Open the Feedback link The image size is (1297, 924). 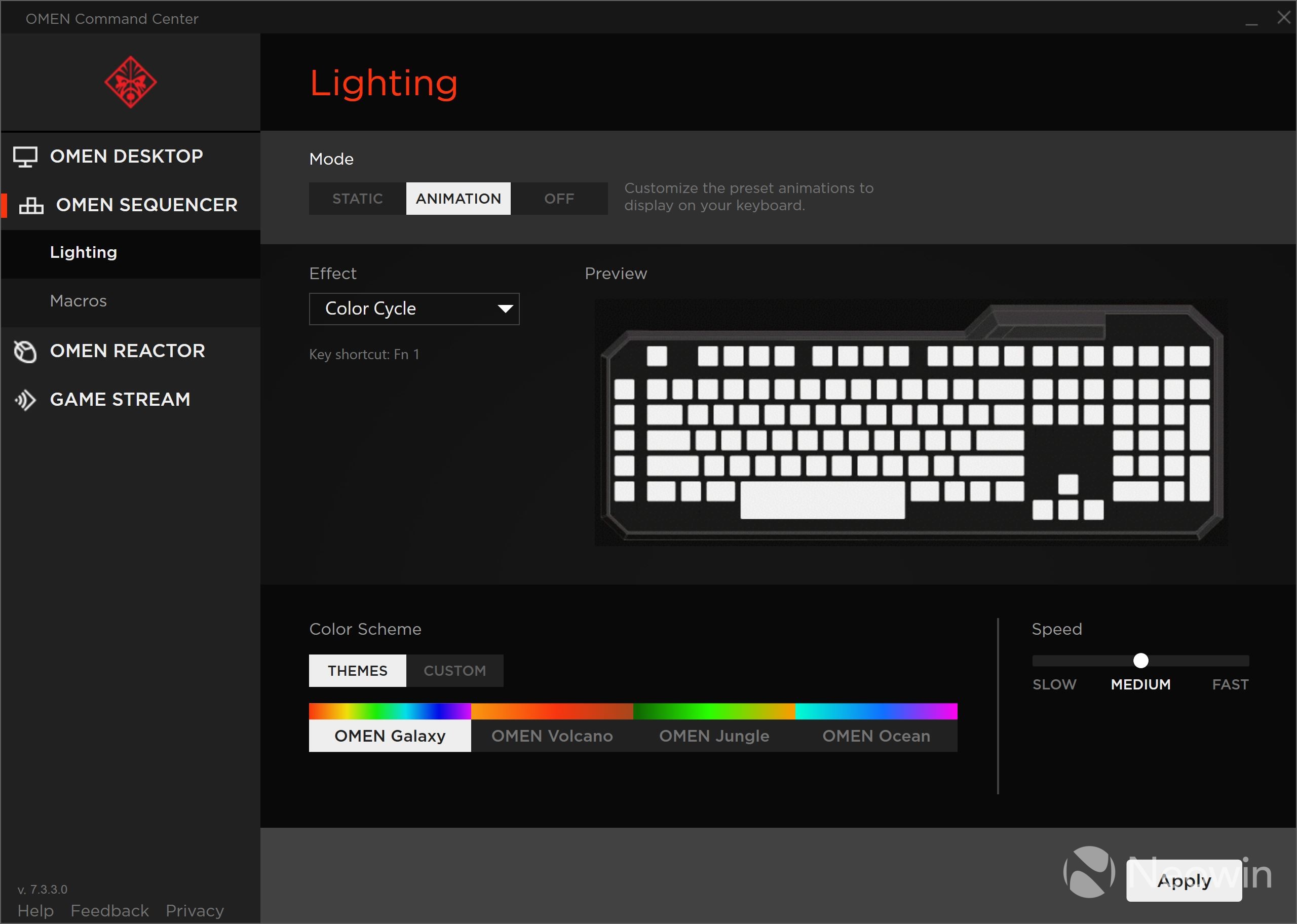110,910
